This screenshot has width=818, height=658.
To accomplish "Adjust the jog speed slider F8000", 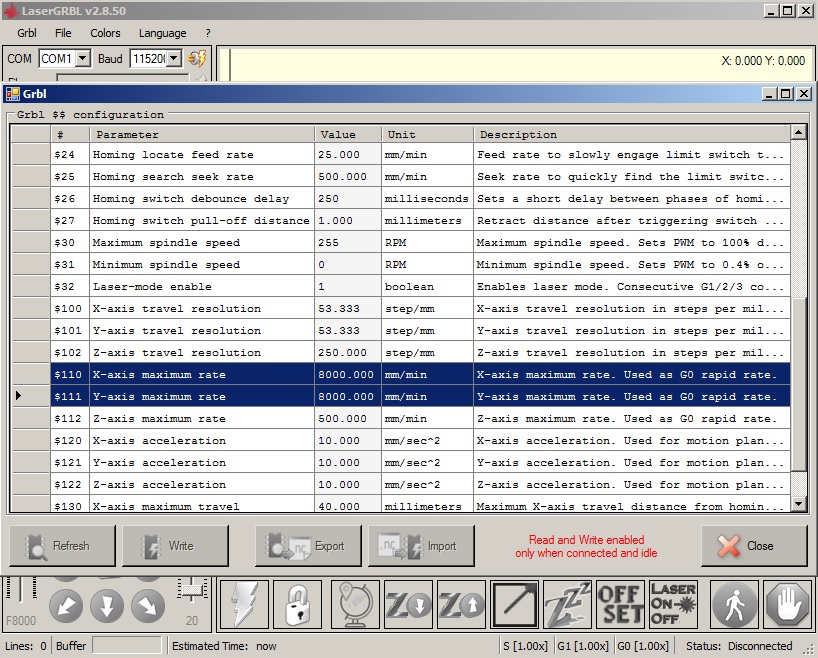I will pos(21,589).
